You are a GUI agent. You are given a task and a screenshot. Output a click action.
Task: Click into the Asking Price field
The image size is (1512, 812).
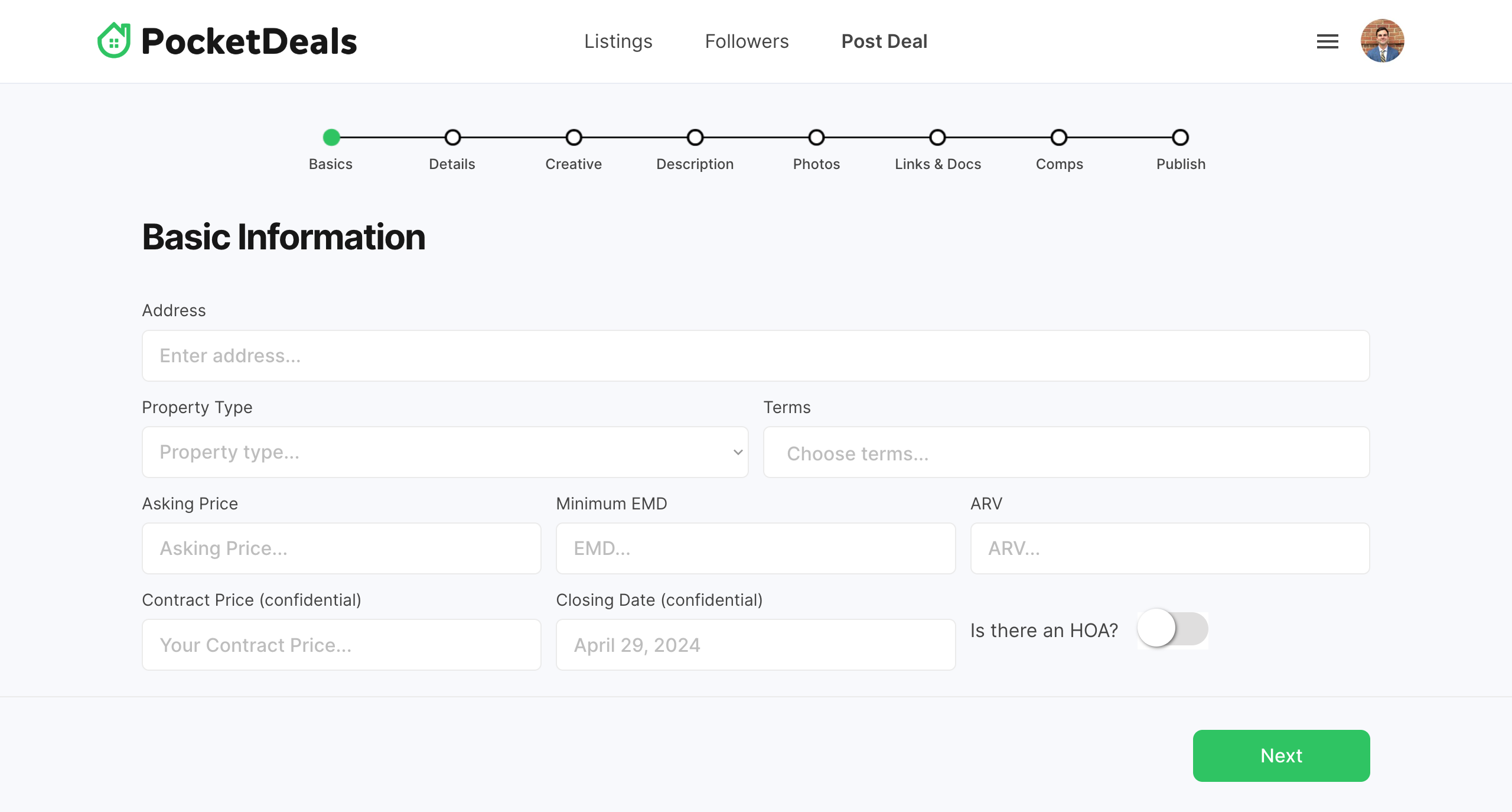point(341,548)
